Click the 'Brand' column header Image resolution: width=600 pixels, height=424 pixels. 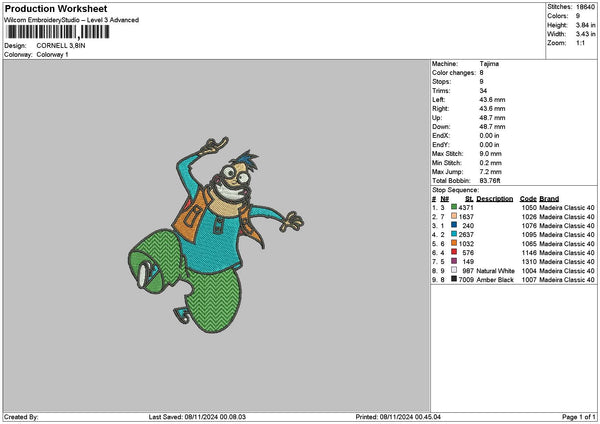point(549,199)
